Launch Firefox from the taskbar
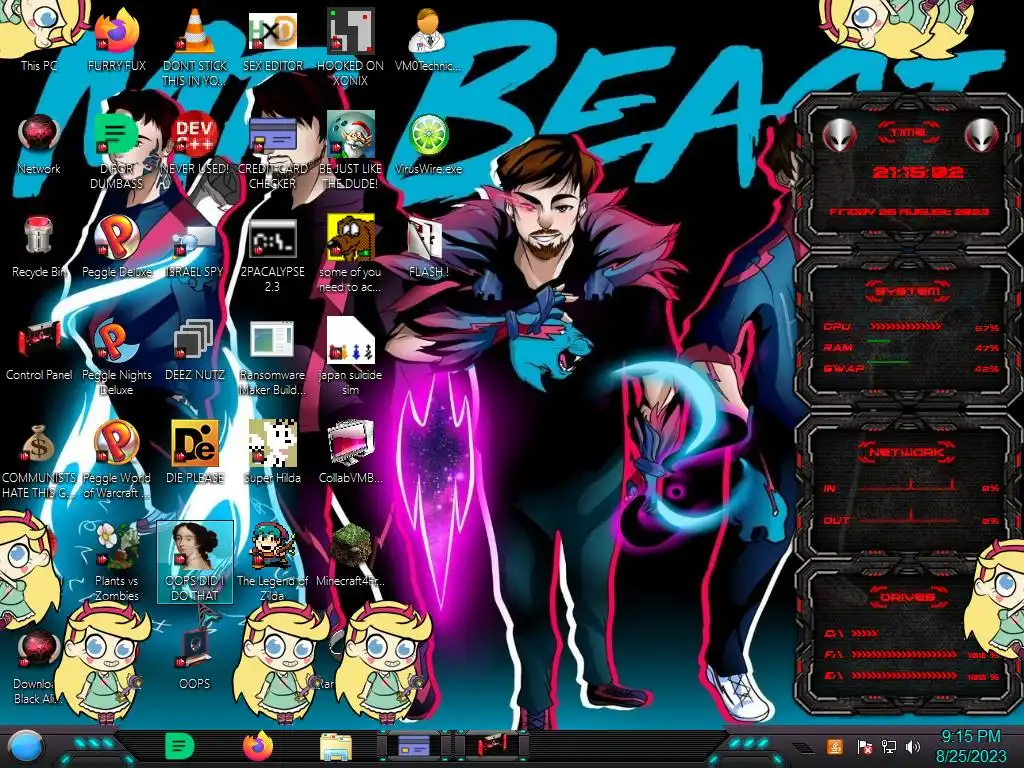The width and height of the screenshot is (1024, 768). pyautogui.click(x=258, y=746)
